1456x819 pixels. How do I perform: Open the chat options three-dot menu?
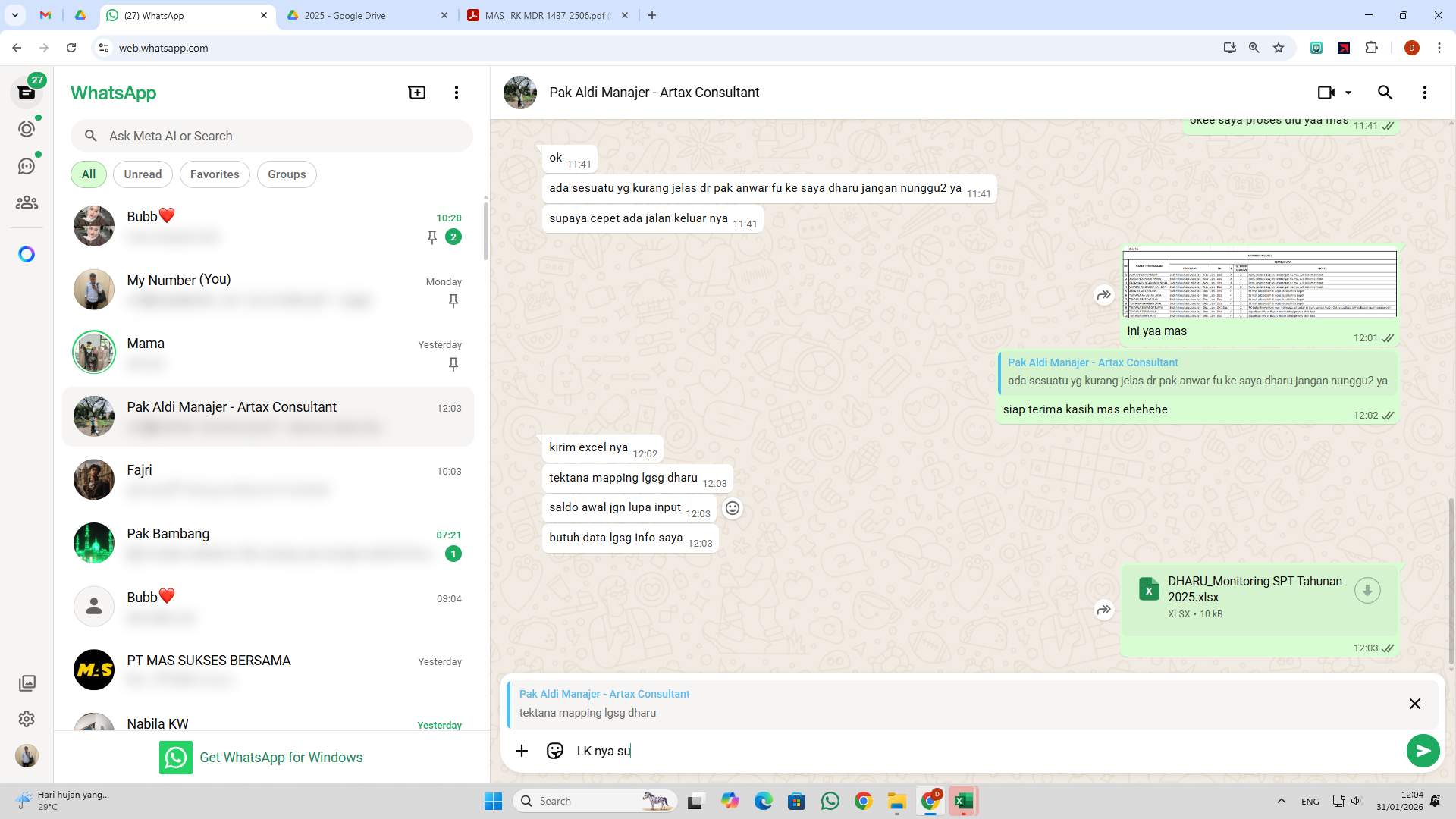click(x=1424, y=92)
